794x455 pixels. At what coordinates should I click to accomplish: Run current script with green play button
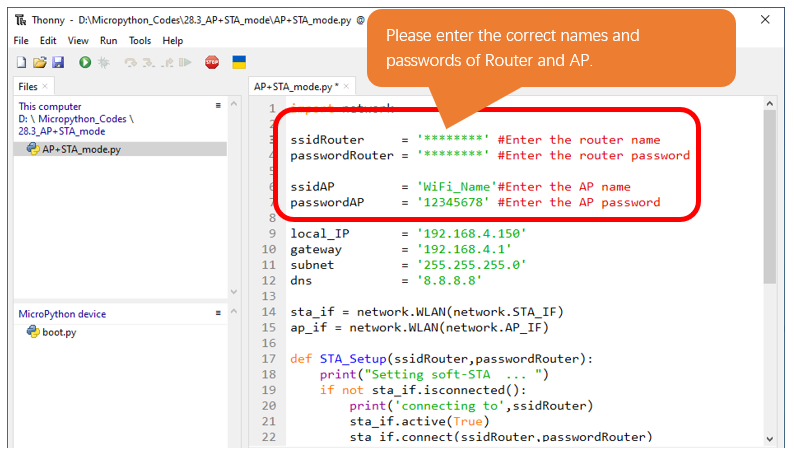pos(85,62)
